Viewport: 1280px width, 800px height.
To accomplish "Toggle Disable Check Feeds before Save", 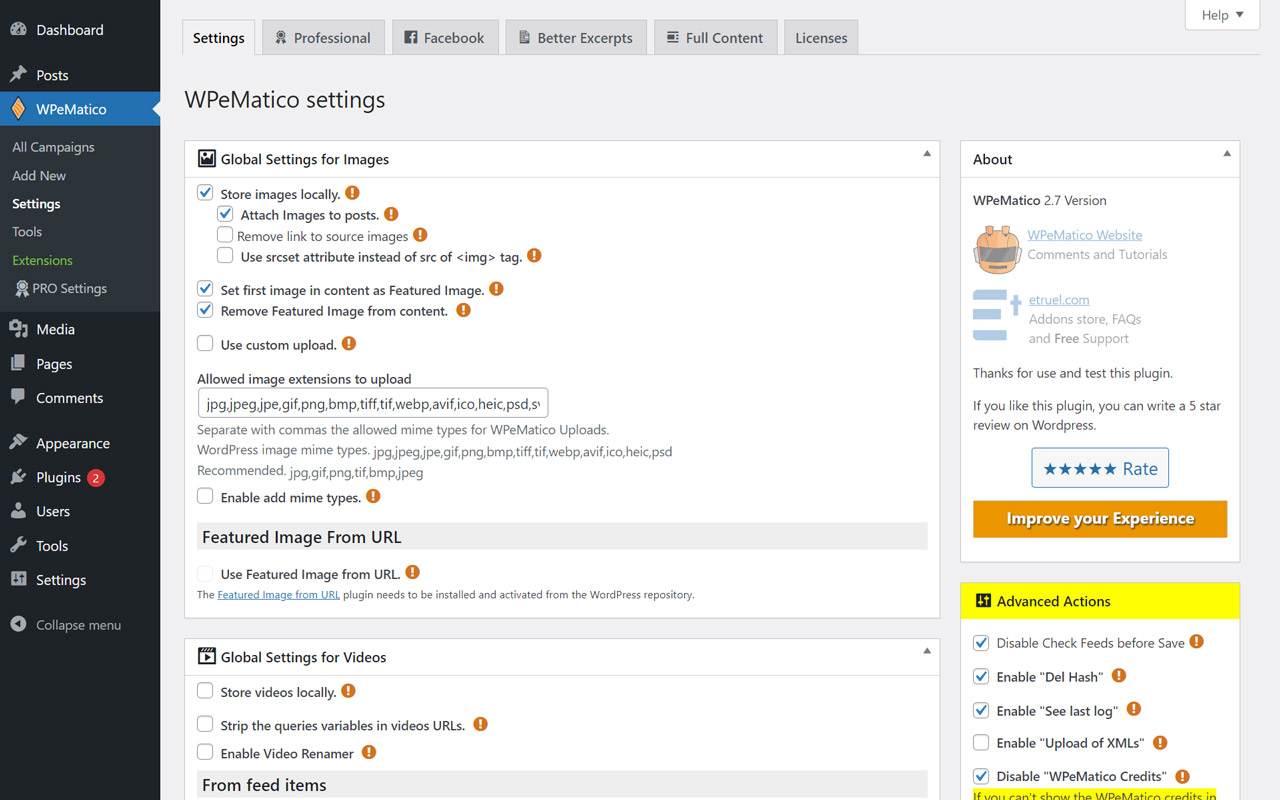I will tap(981, 643).
